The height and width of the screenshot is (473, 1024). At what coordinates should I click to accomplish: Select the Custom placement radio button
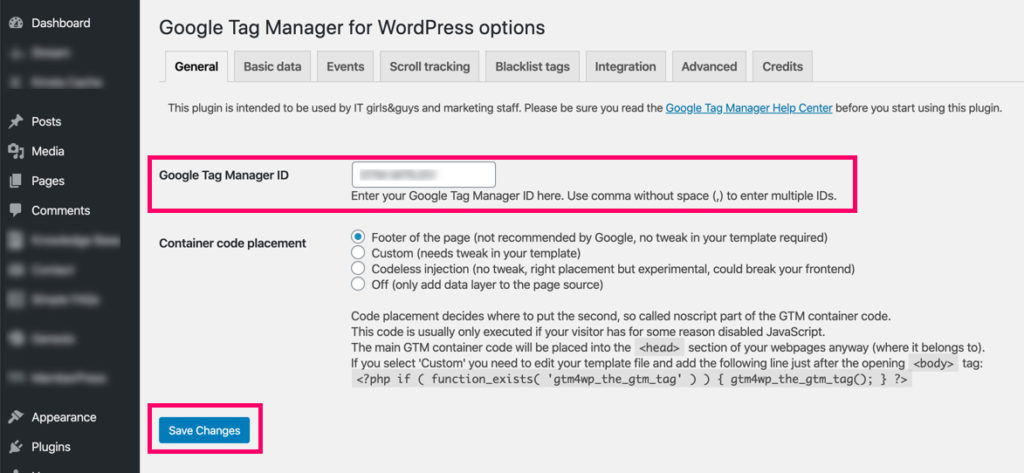click(x=358, y=252)
